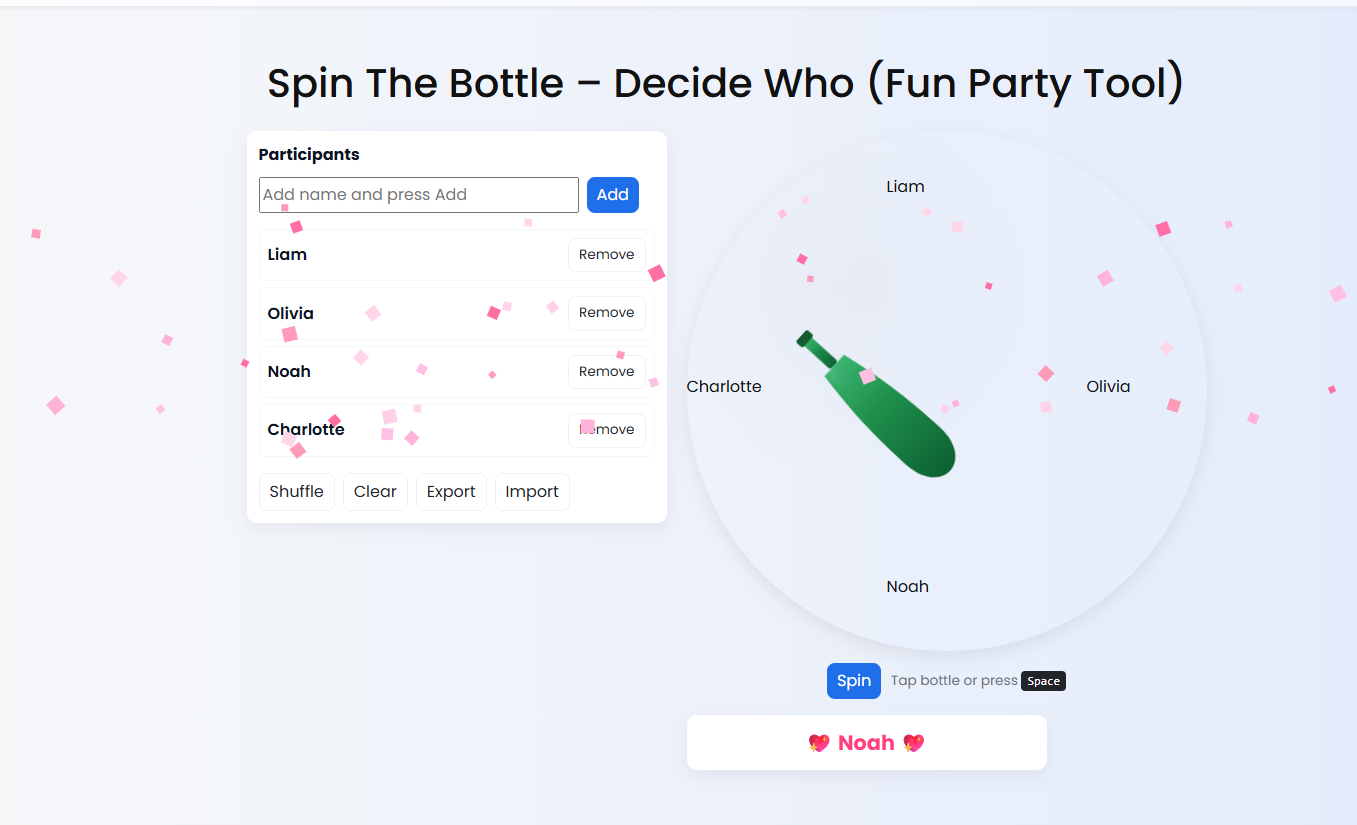Remove Liam from the participants list

pos(606,254)
